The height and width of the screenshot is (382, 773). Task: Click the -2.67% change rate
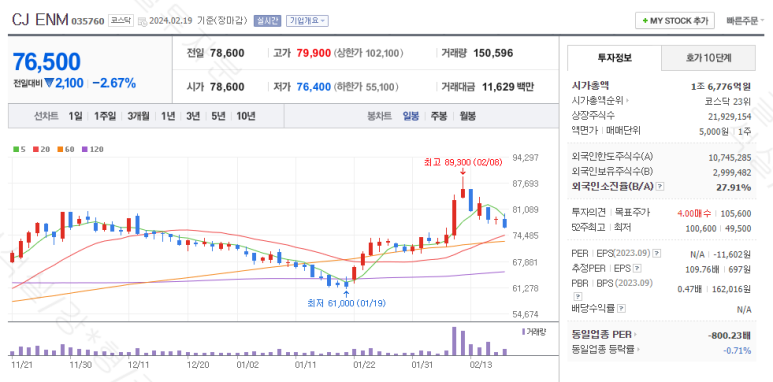pyautogui.click(x=114, y=83)
